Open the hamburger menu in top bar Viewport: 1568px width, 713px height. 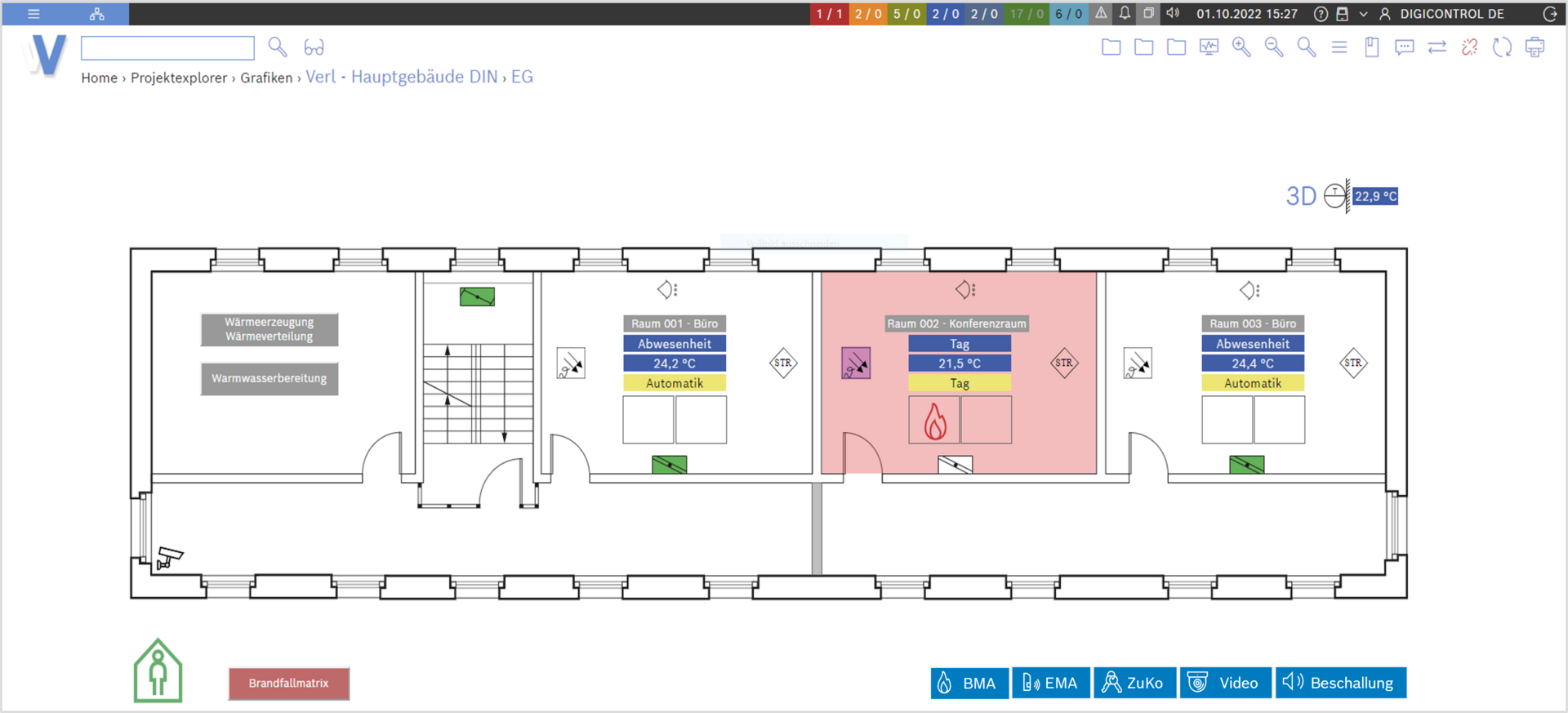(33, 14)
